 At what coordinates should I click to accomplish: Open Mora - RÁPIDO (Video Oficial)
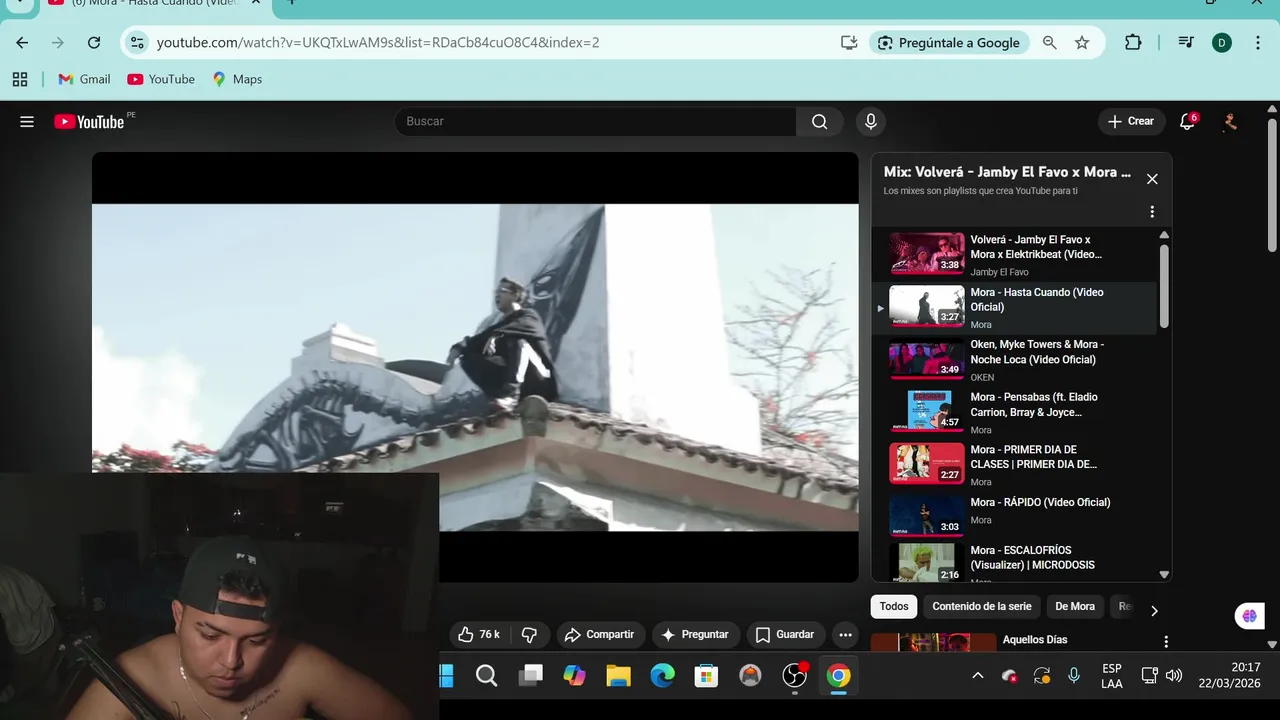coord(1014,516)
